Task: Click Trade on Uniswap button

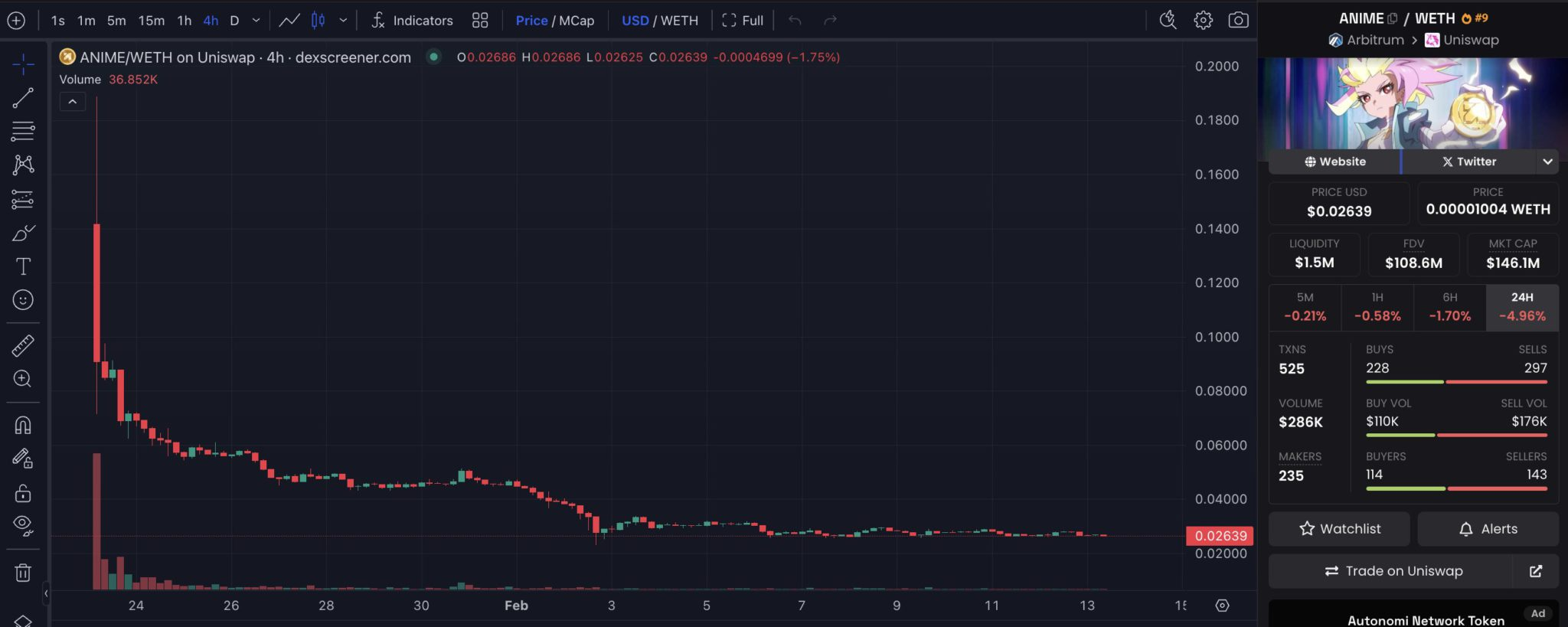Action: point(1391,571)
